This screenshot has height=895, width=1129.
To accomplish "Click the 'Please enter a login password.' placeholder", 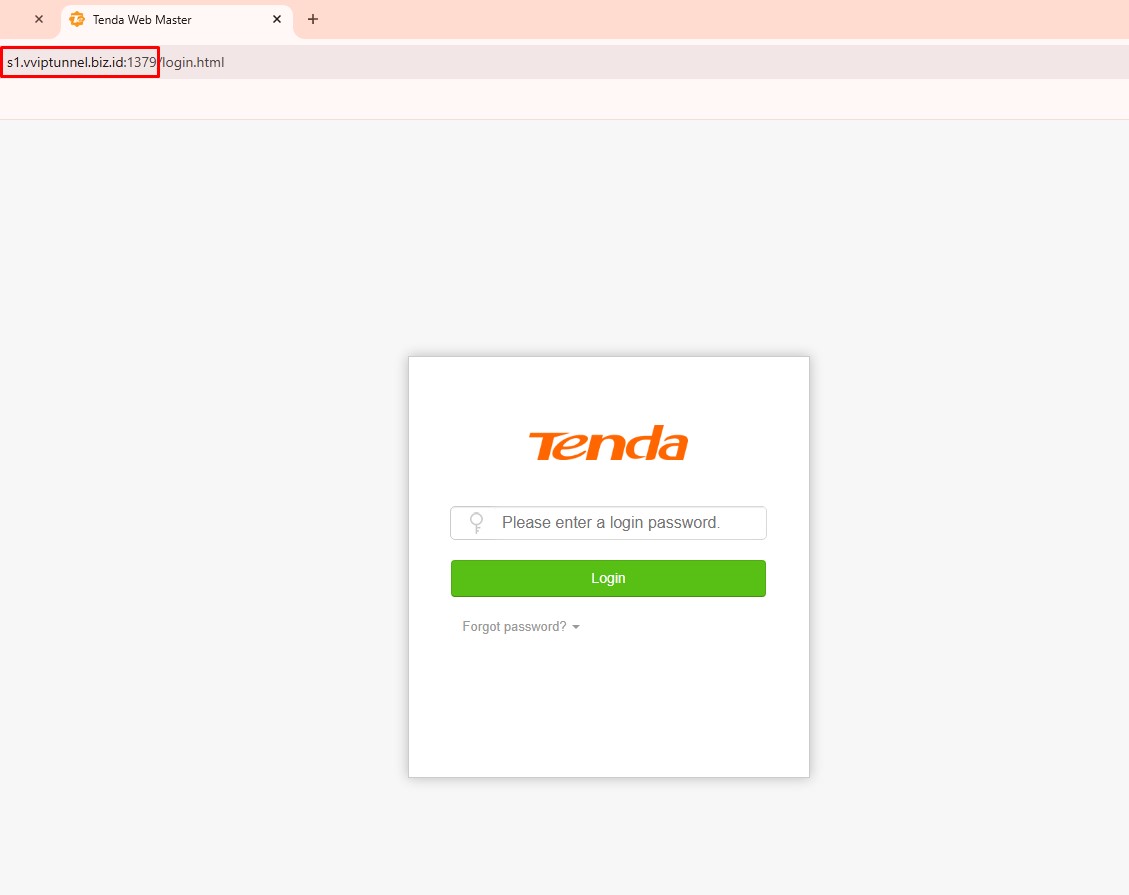I will coord(611,523).
